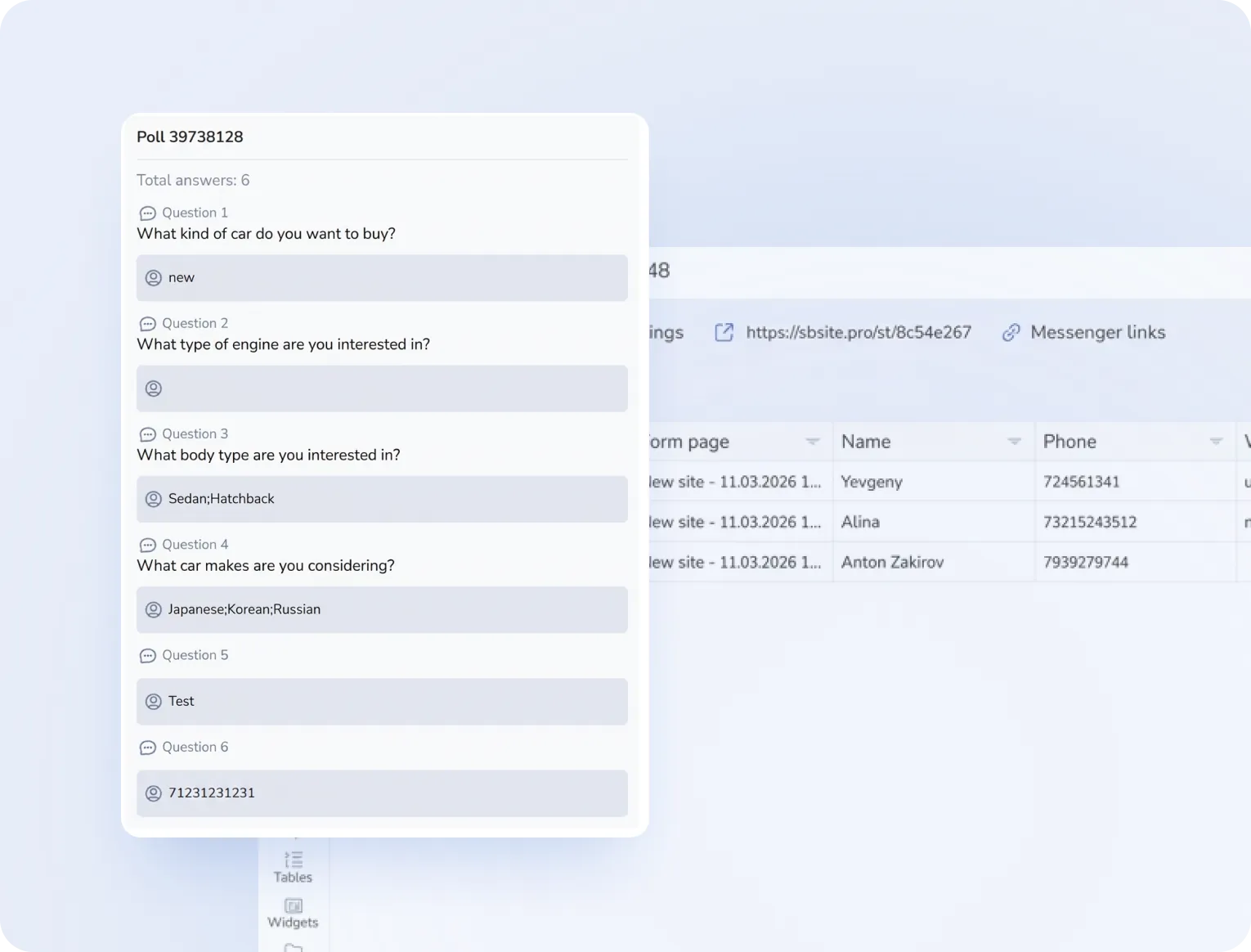This screenshot has height=952, width=1251.
Task: Click the Question 1 speech bubble icon
Action: point(147,213)
